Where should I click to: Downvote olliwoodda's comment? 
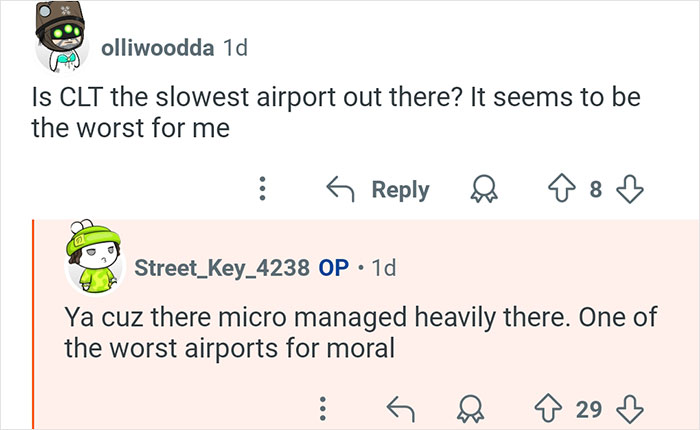pyautogui.click(x=629, y=189)
